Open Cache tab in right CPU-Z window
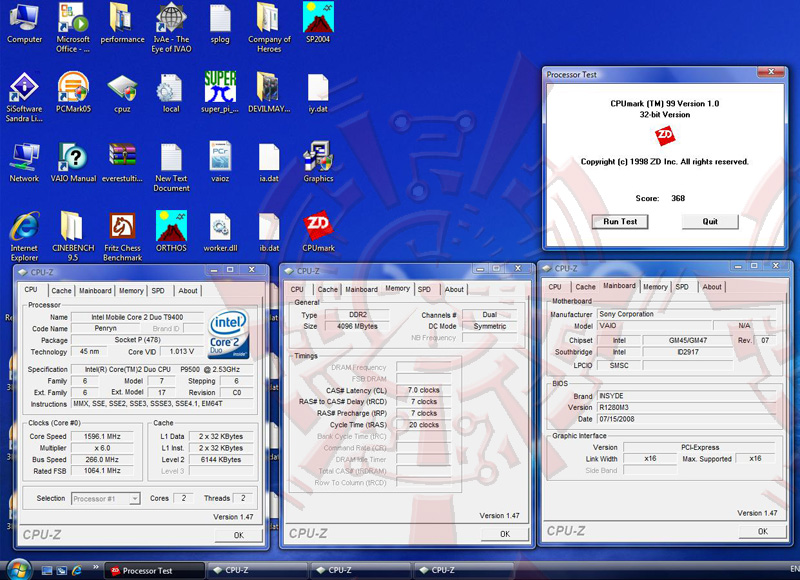Viewport: 800px width, 580px height. [585, 287]
